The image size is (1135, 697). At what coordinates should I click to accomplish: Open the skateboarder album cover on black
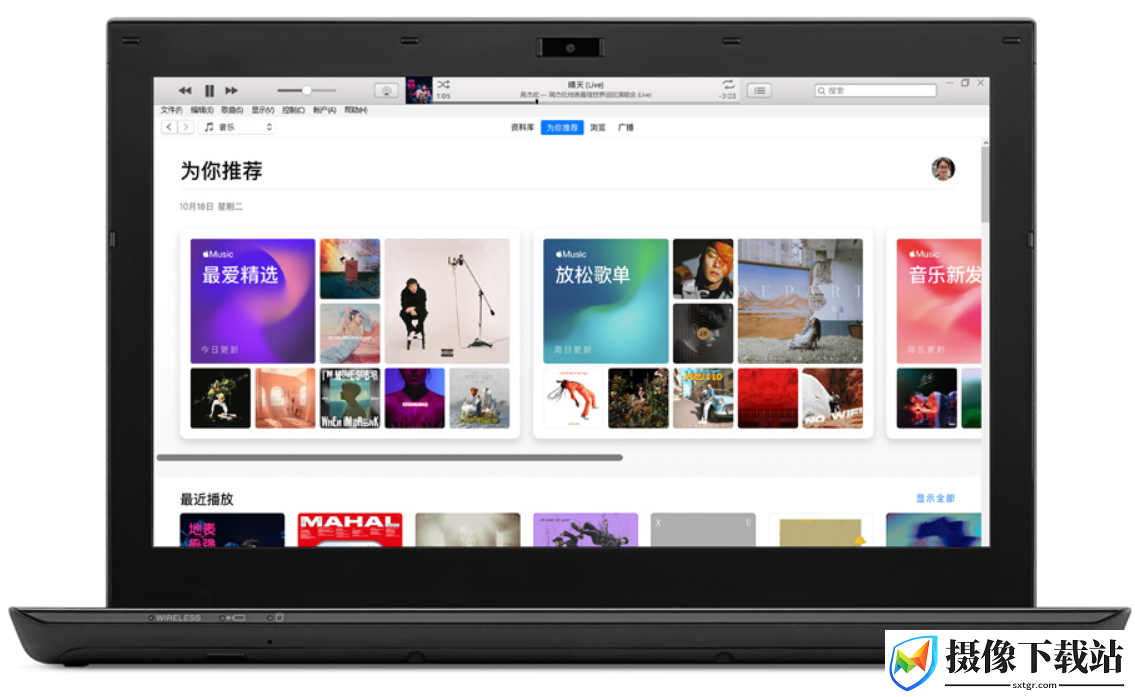[x=220, y=398]
